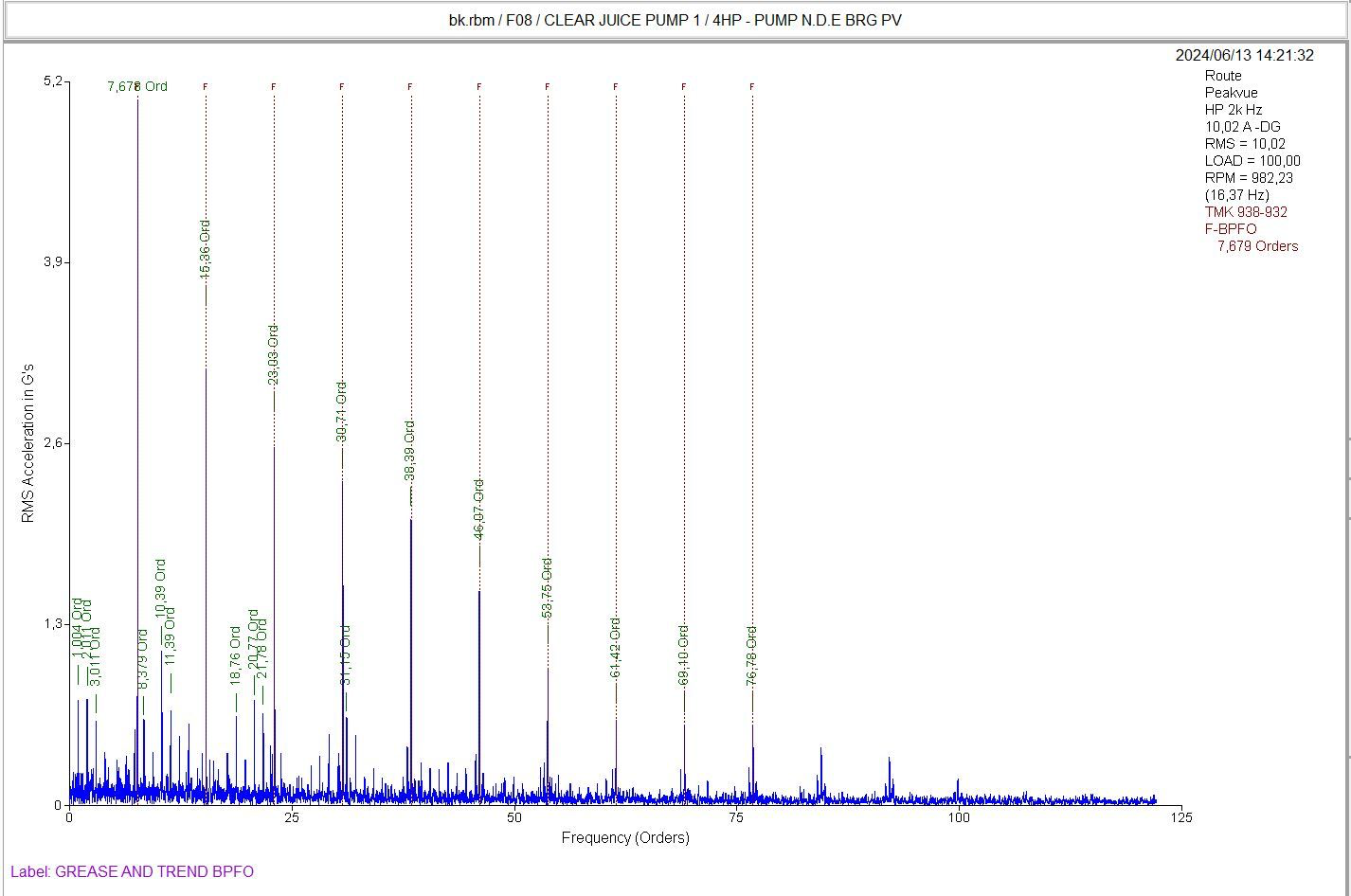Click the 'Label: GREASE AND TREND BPFO' note
This screenshot has width=1351, height=896.
pyautogui.click(x=133, y=871)
